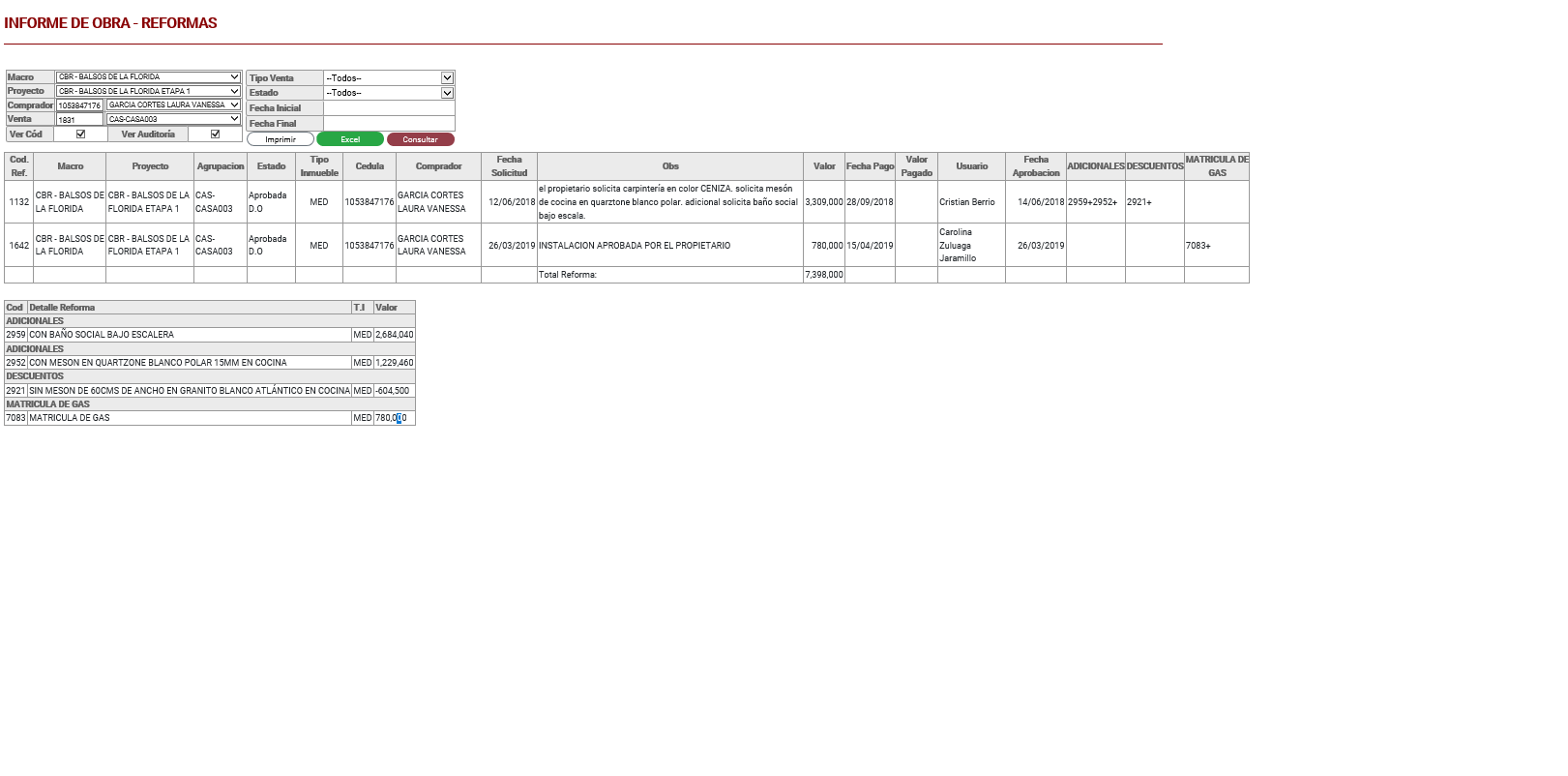The height and width of the screenshot is (776, 1568).
Task: Click the 3,309,000 value cell
Action: click(824, 202)
